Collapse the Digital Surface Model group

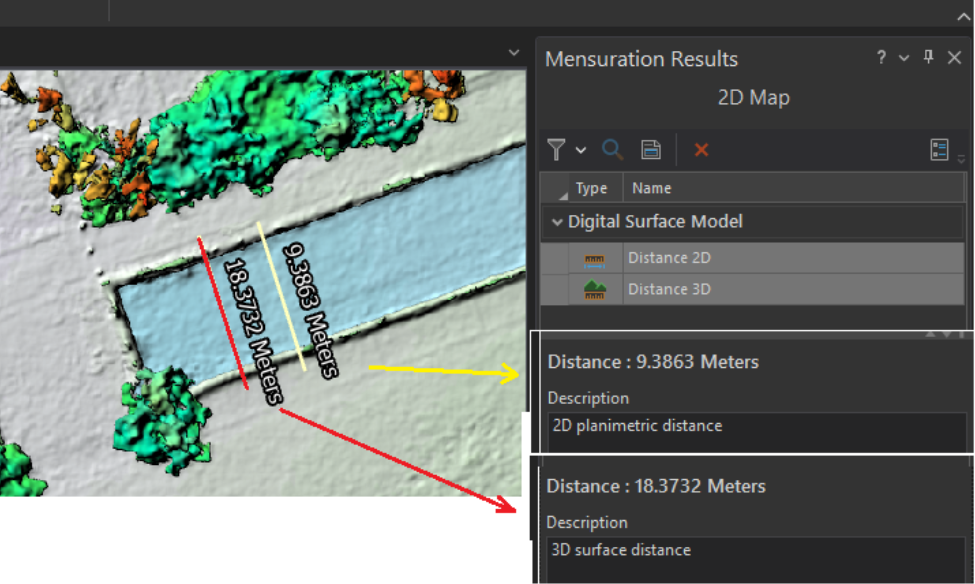pyautogui.click(x=557, y=221)
